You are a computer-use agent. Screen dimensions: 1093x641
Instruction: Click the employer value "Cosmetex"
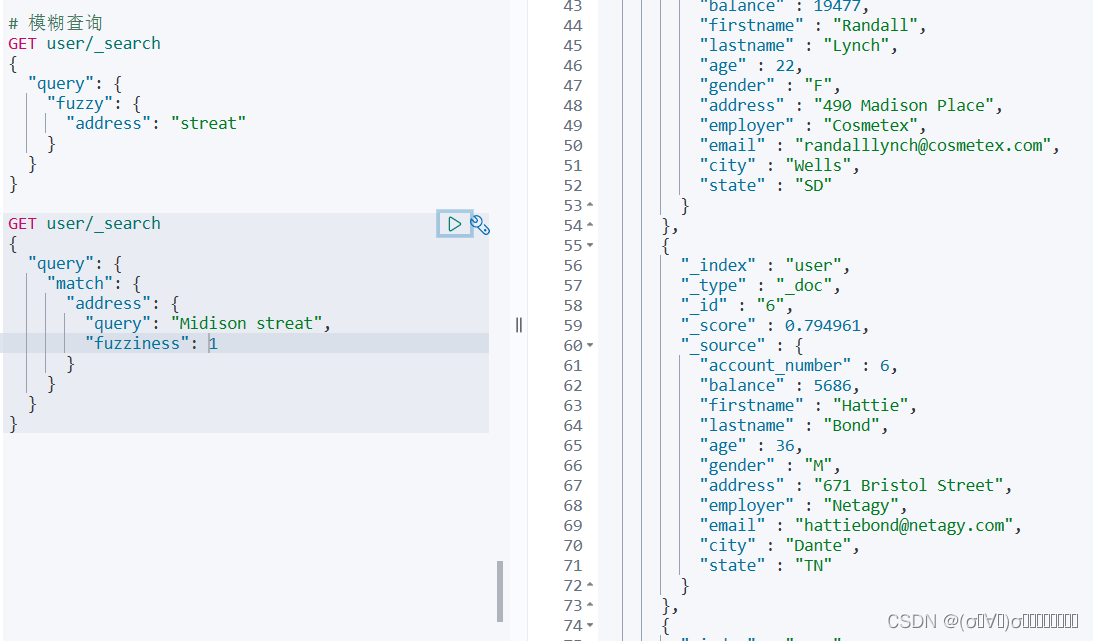coord(871,125)
